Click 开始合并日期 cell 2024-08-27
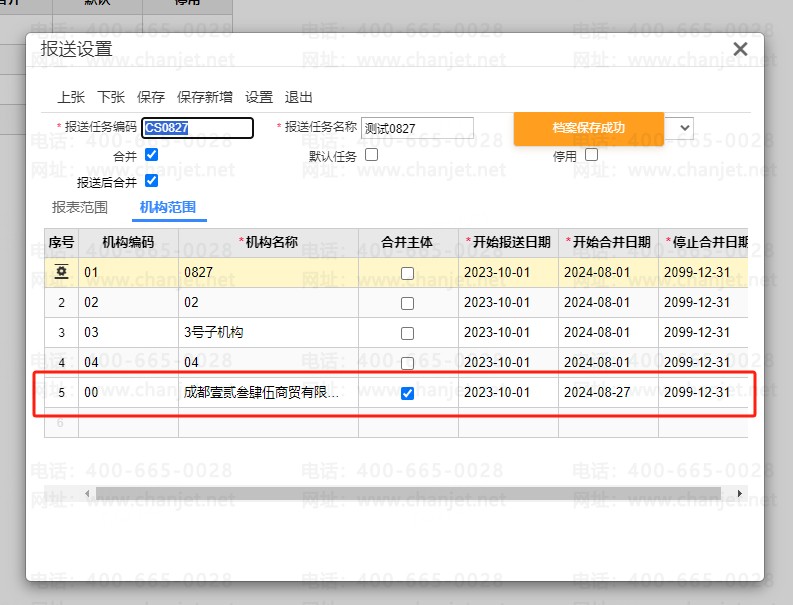 point(608,392)
